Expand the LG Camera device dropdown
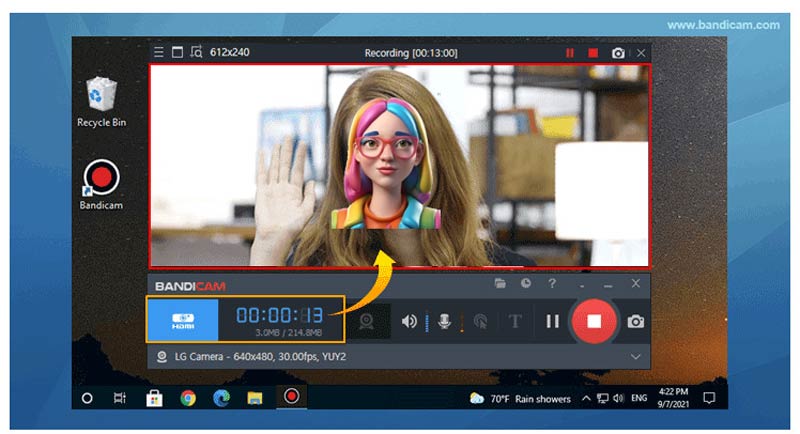Viewport: 800px width, 434px height. pyautogui.click(x=635, y=356)
